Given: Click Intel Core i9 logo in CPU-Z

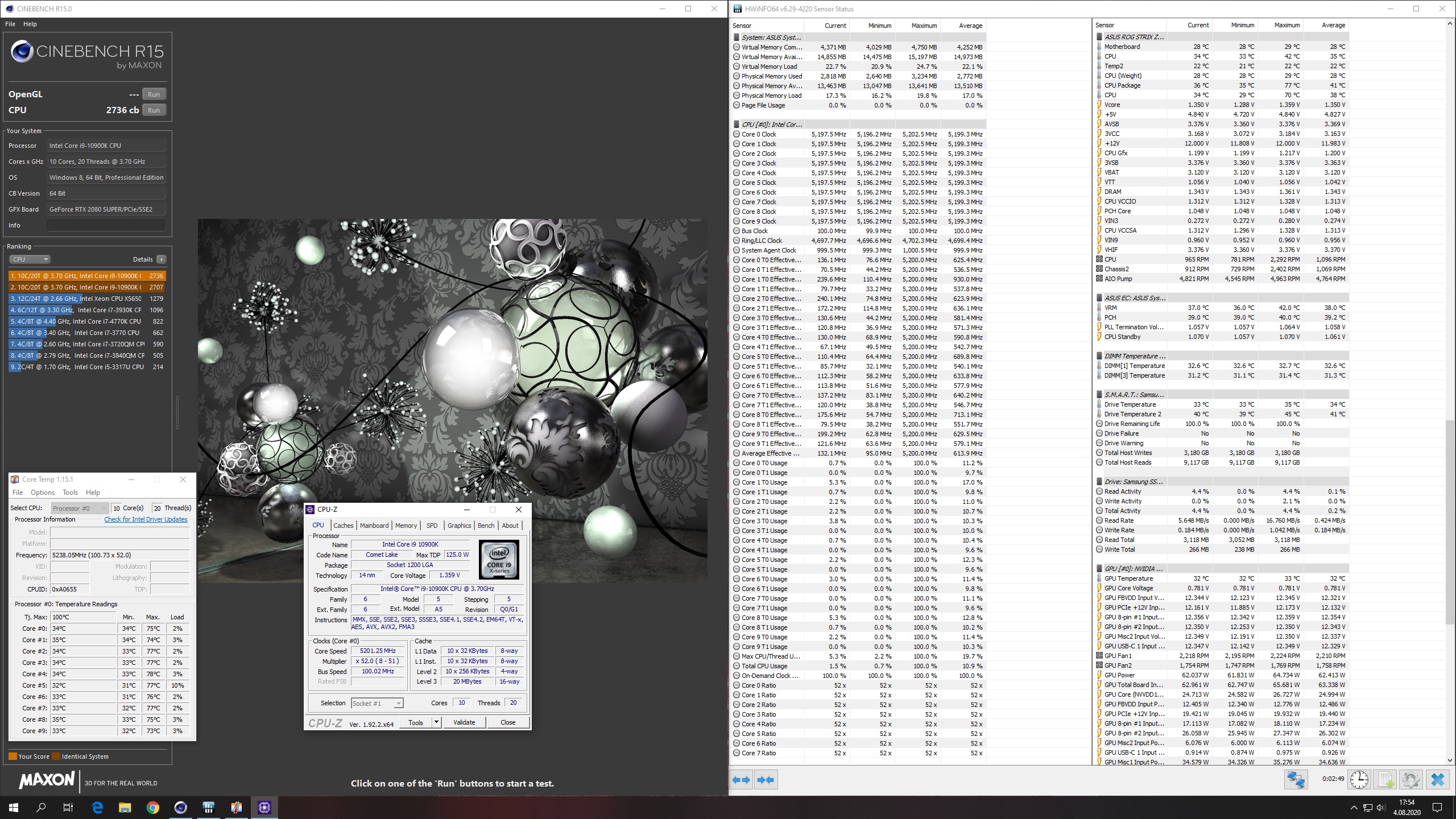Looking at the screenshot, I should [499, 560].
